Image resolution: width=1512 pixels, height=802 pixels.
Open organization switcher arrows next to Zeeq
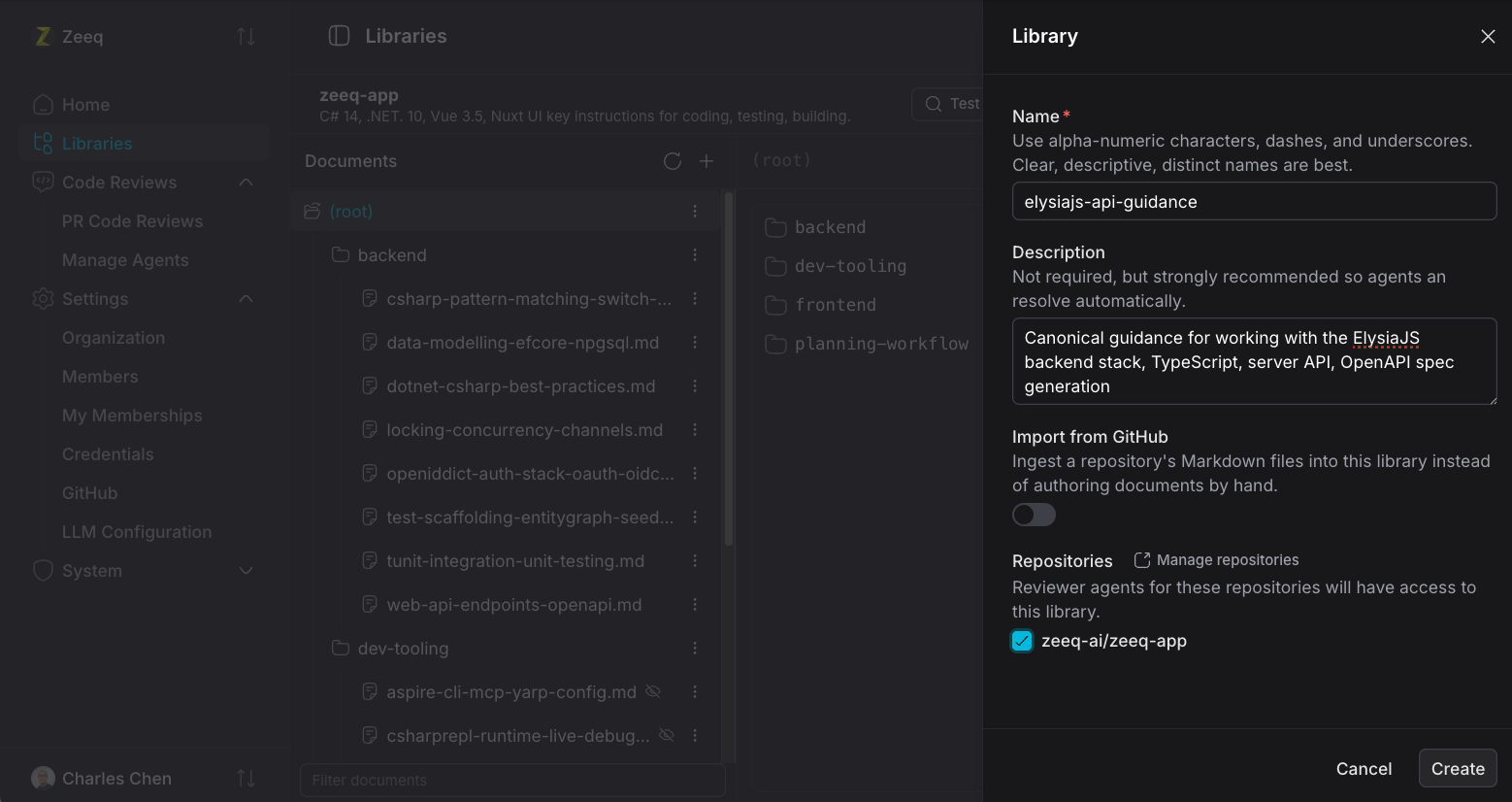(246, 36)
